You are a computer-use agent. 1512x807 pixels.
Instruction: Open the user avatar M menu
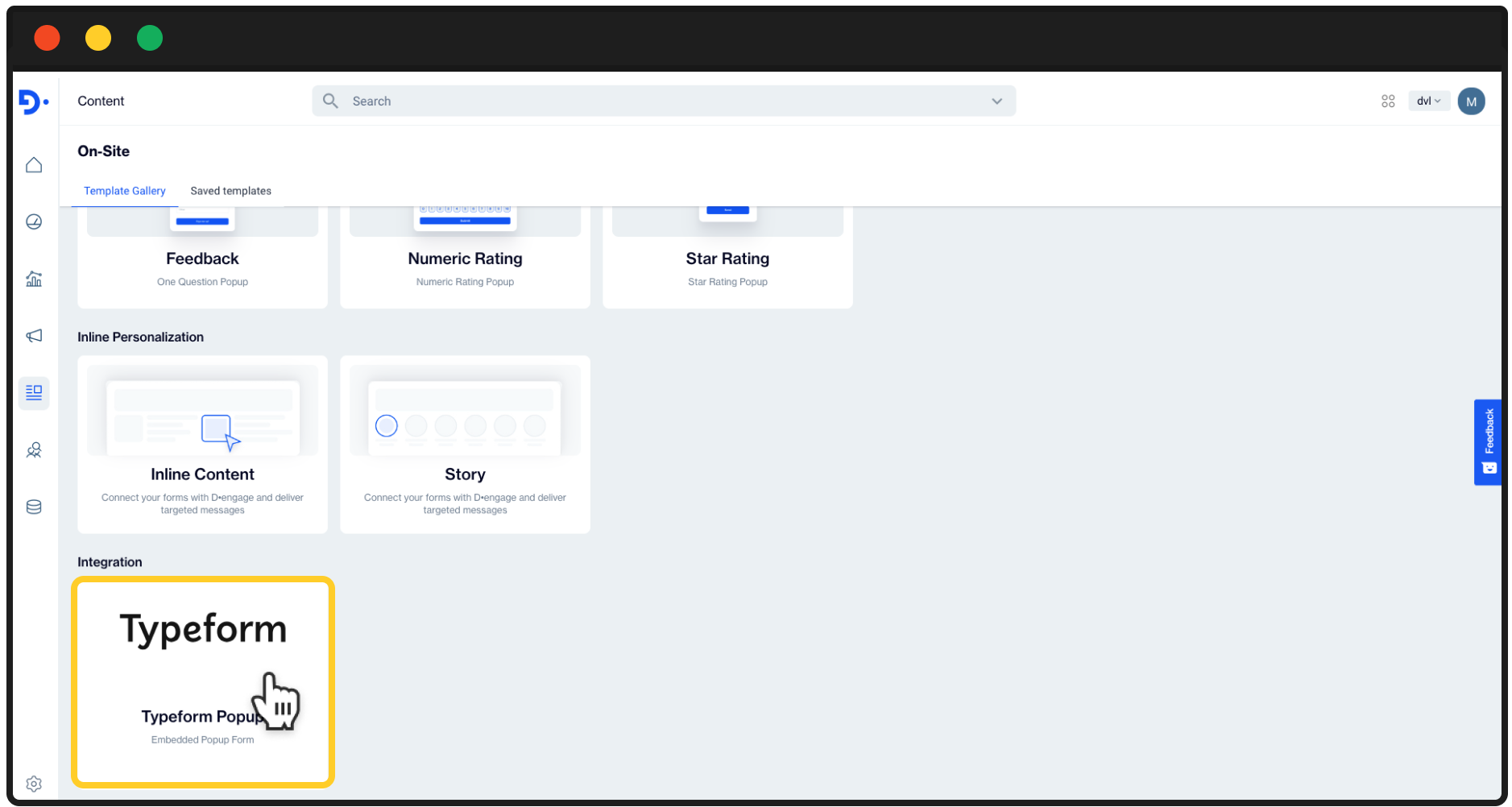1471,101
